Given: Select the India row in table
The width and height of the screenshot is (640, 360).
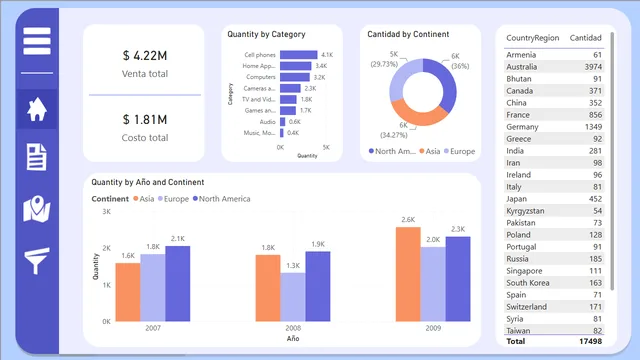Looking at the screenshot, I should [x=554, y=151].
